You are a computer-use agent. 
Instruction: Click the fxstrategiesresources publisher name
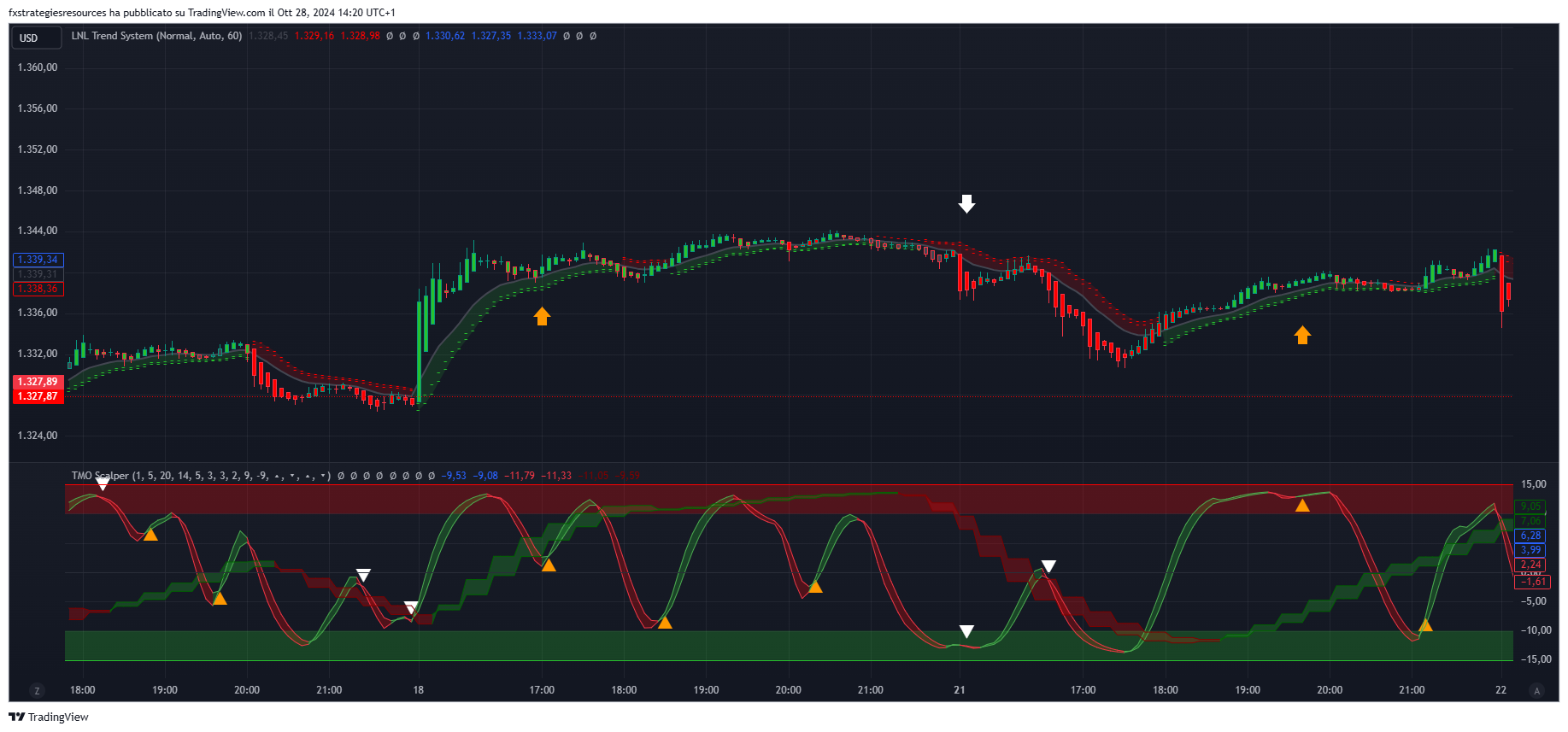point(57,13)
